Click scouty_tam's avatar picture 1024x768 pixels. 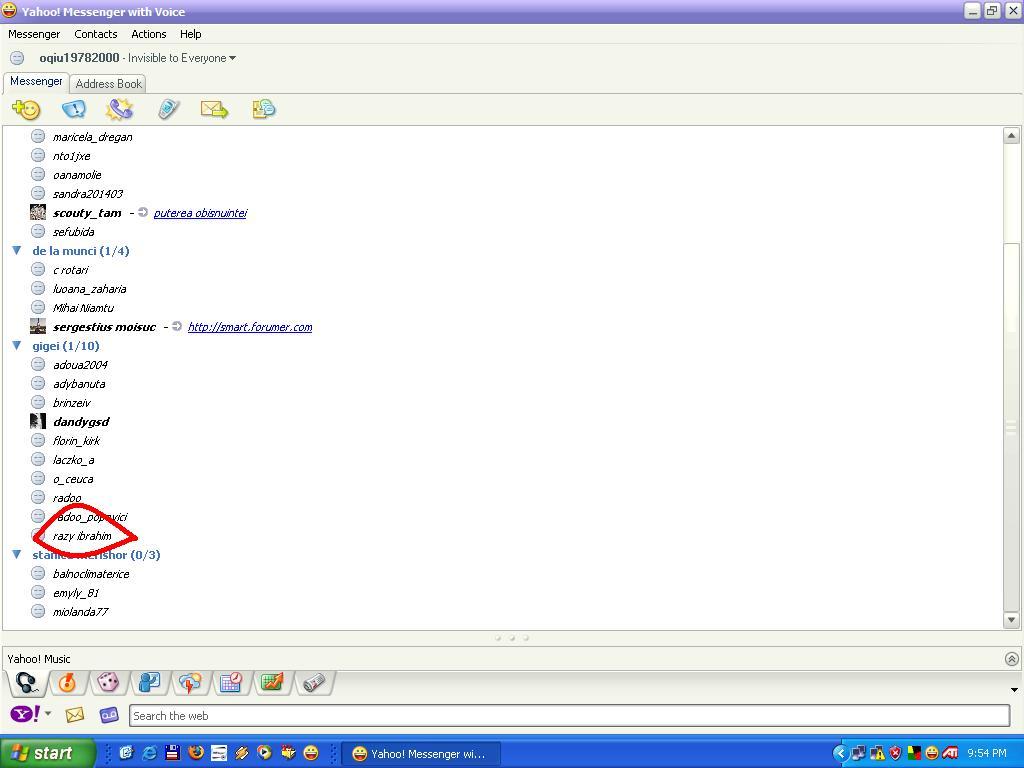(38, 212)
